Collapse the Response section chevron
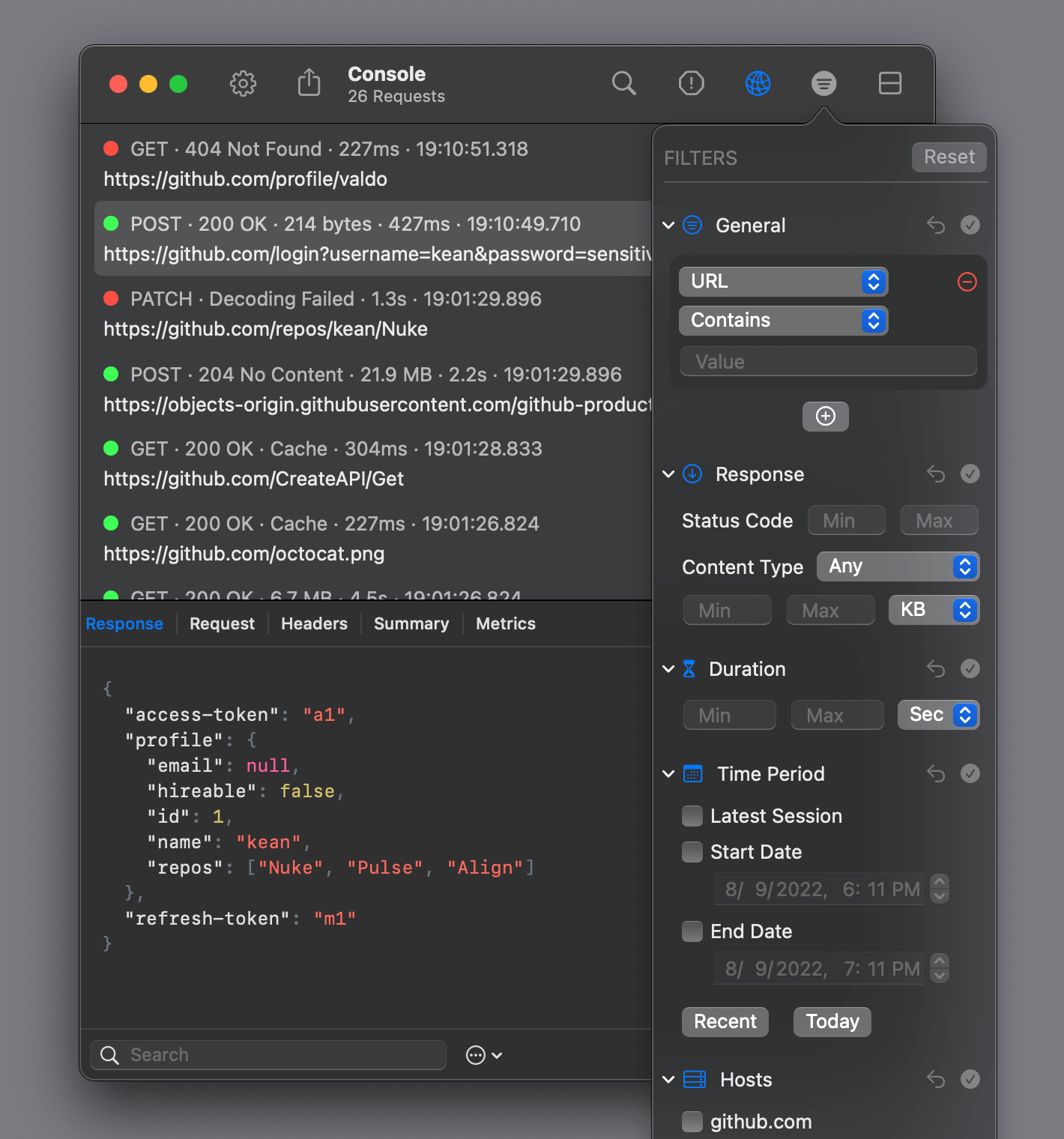The width and height of the screenshot is (1064, 1139). point(668,474)
